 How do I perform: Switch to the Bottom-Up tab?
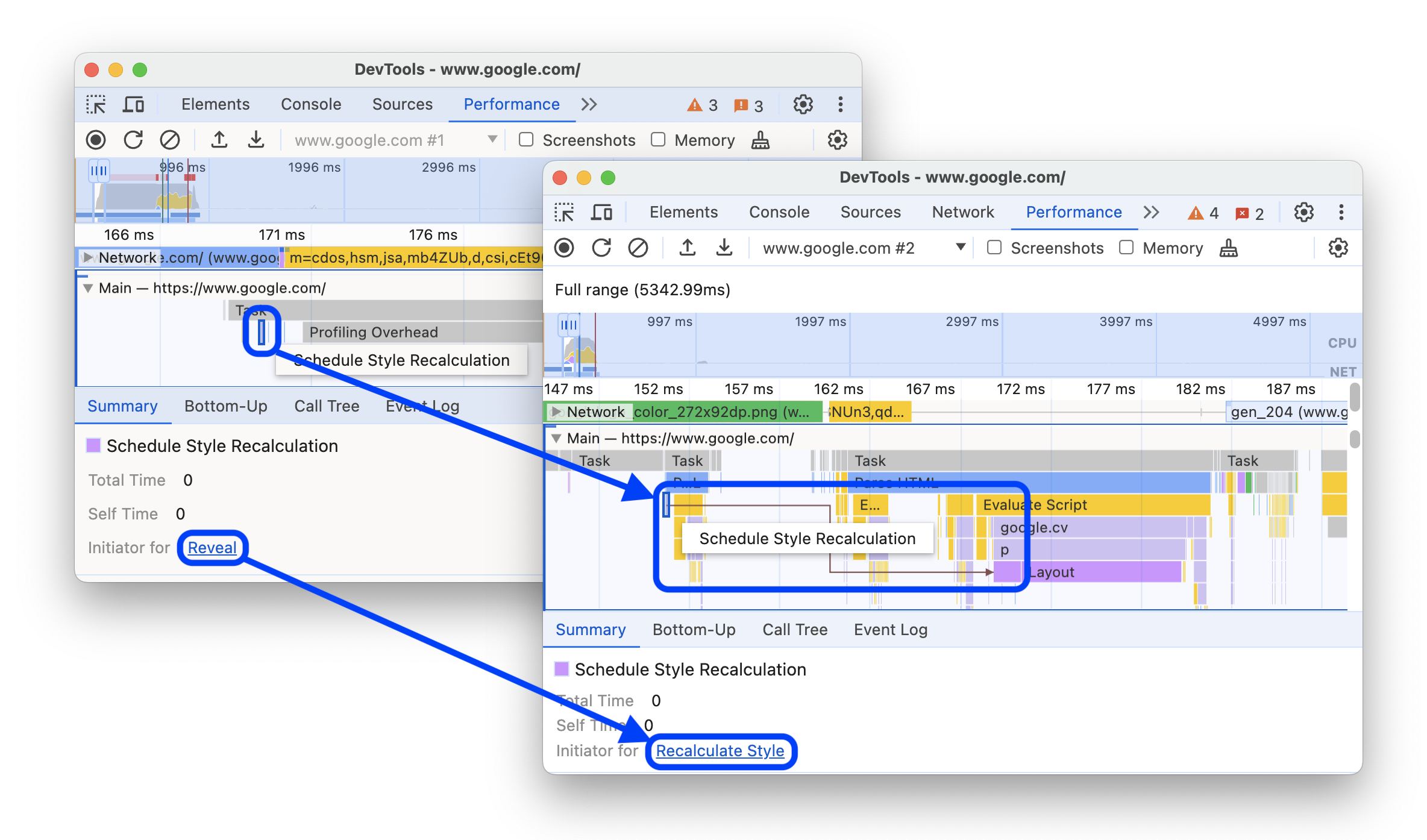click(694, 629)
